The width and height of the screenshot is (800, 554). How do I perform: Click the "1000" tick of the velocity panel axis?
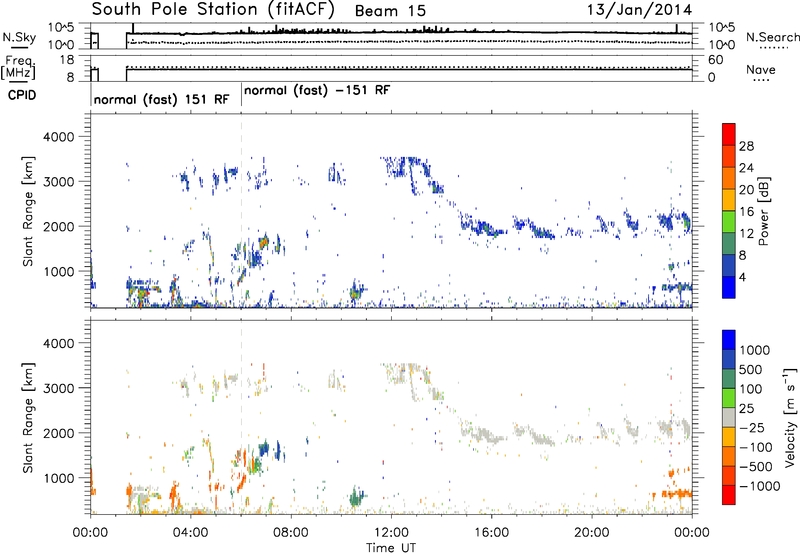[x=59, y=478]
